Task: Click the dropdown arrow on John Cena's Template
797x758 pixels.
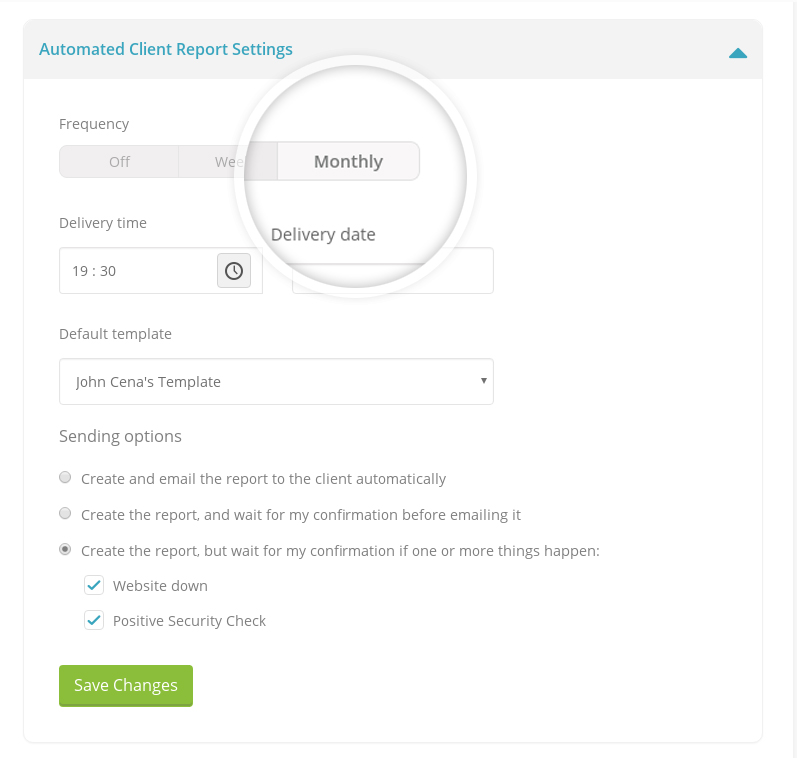Action: (484, 381)
